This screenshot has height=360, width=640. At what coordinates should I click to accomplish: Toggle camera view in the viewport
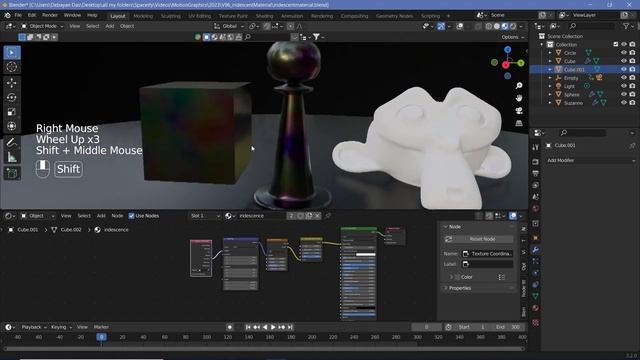[519, 111]
